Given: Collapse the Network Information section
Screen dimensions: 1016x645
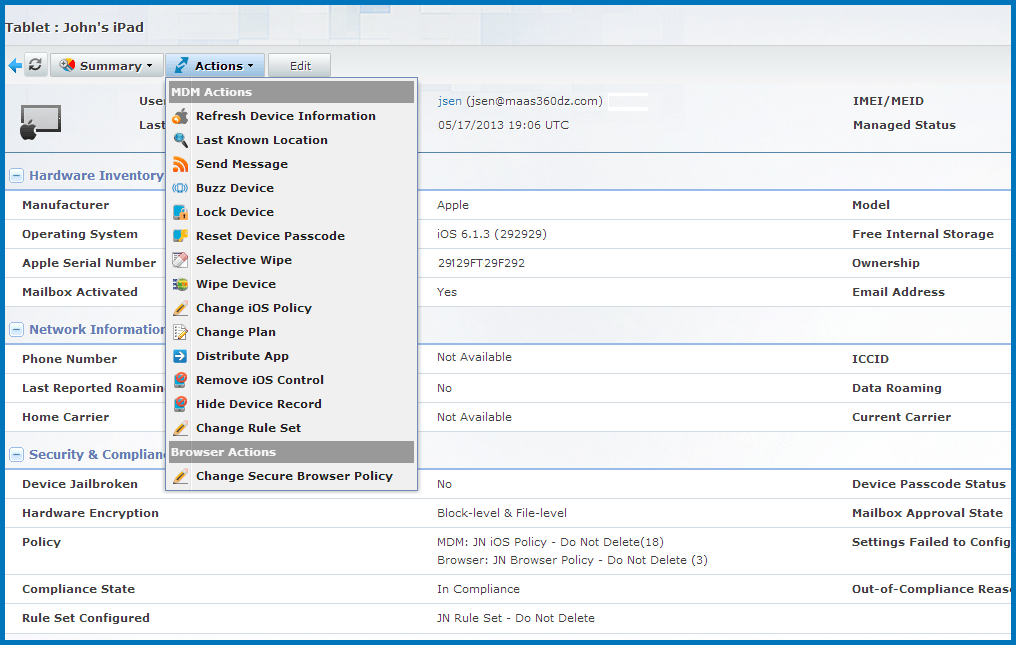Looking at the screenshot, I should click(17, 330).
